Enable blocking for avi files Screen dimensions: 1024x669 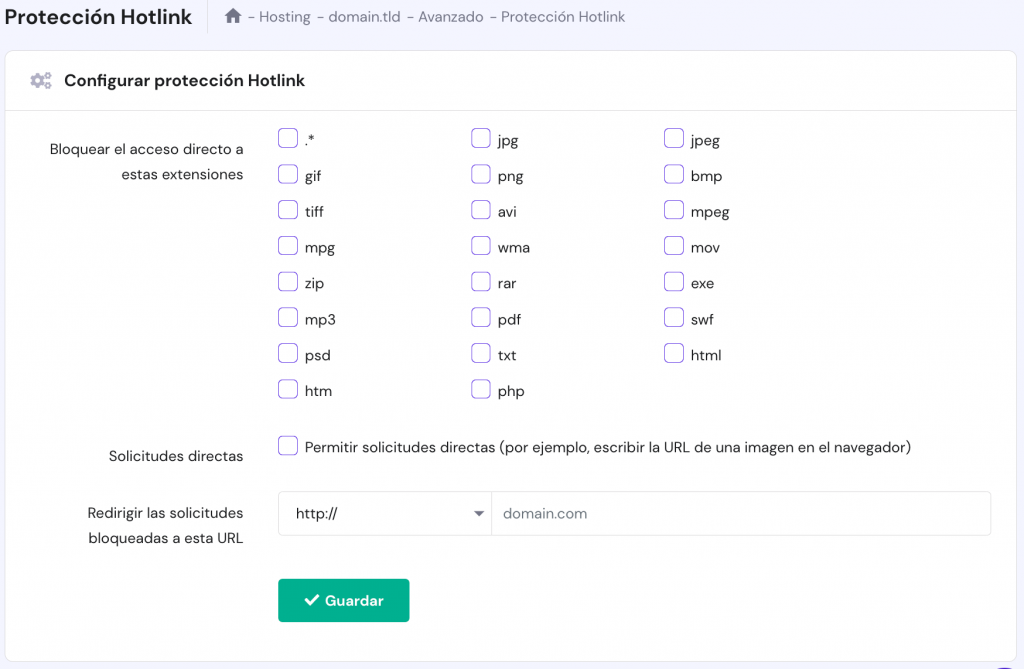click(x=481, y=210)
